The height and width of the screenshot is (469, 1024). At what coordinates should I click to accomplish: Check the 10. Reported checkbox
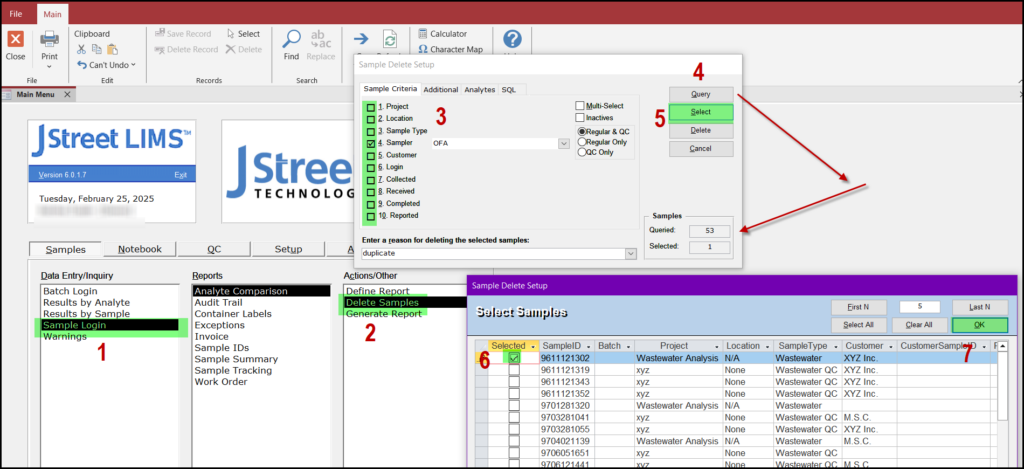click(x=371, y=216)
